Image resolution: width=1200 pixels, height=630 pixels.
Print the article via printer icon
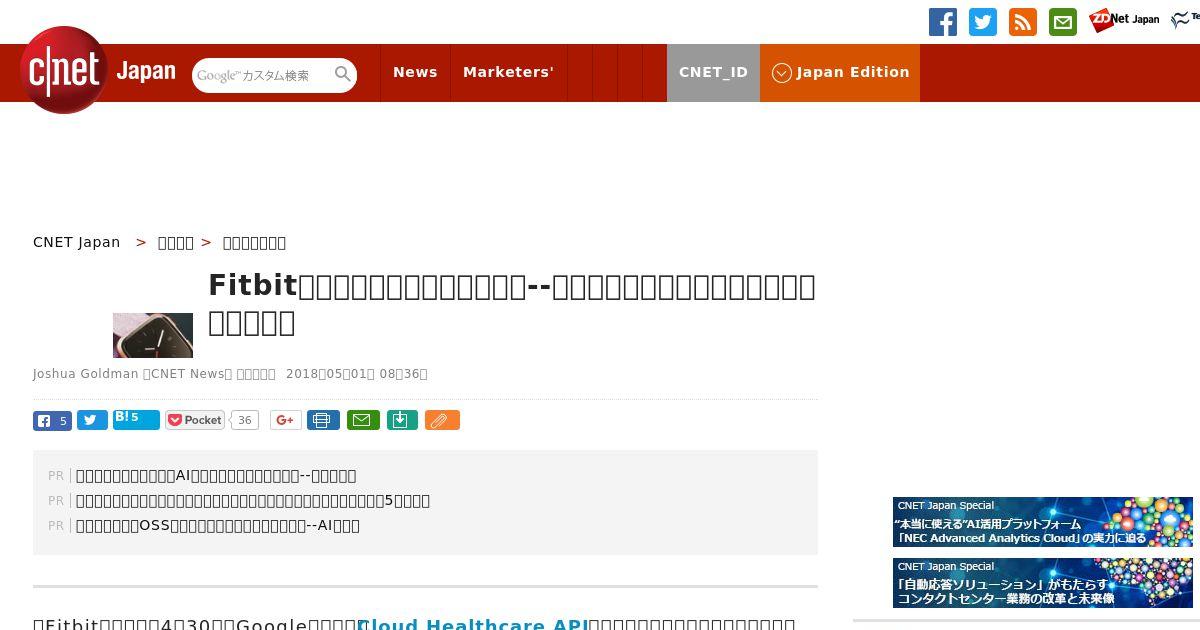pyautogui.click(x=323, y=420)
